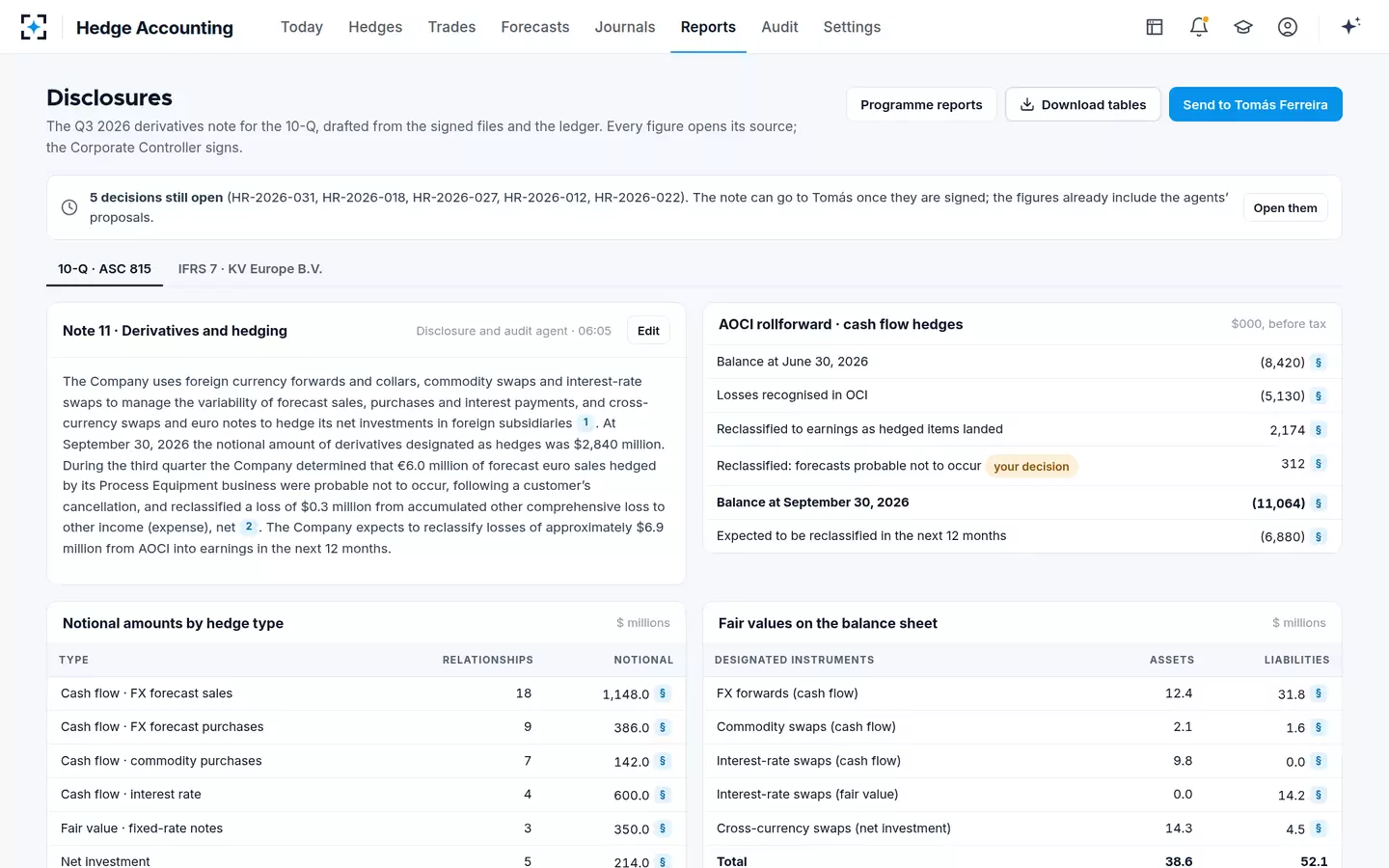Click the Disclosures page heading

109,97
